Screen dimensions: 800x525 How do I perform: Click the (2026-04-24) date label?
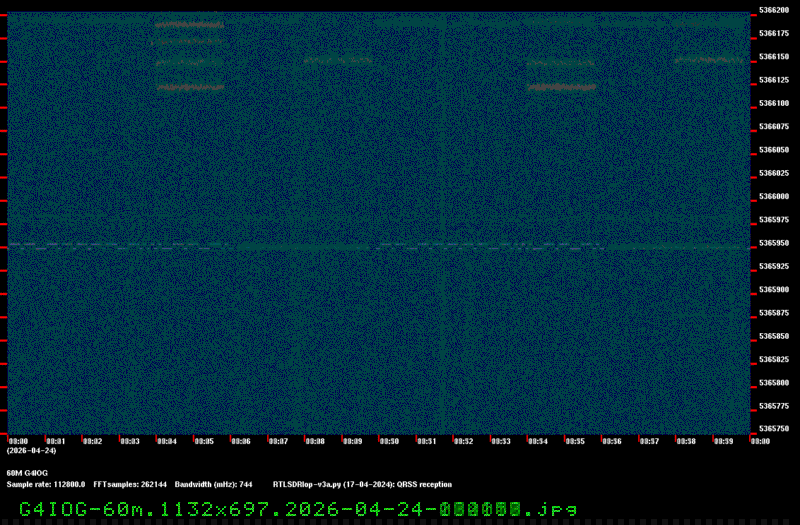(x=31, y=451)
